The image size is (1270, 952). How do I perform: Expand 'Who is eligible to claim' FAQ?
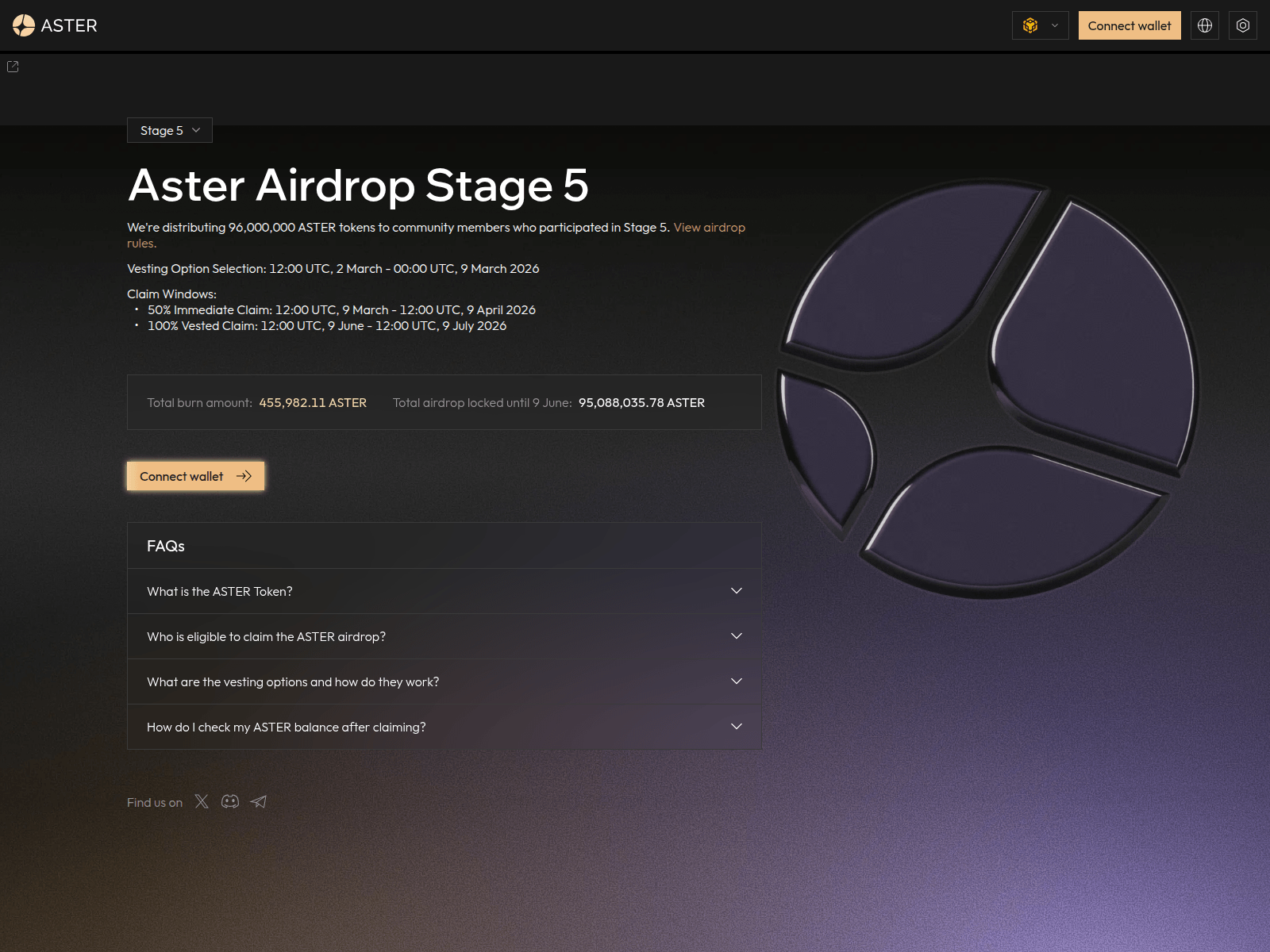click(444, 636)
